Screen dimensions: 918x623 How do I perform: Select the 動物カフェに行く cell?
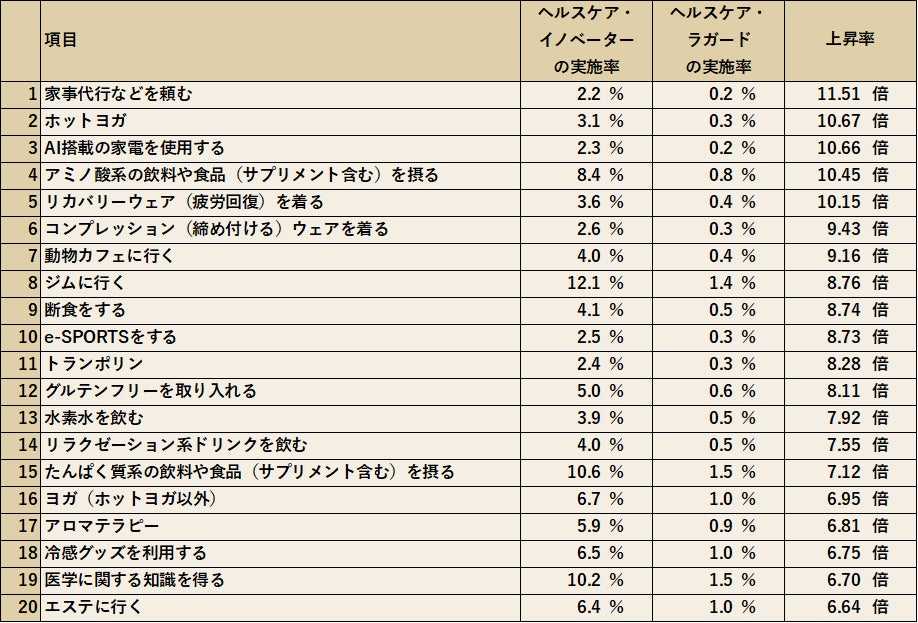(x=280, y=256)
